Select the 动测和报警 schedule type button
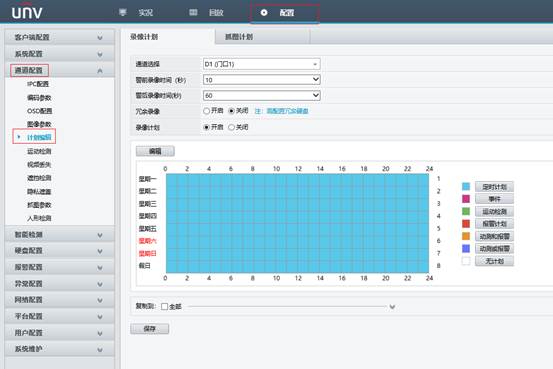Screen dimensions: 553x369 click(x=494, y=236)
